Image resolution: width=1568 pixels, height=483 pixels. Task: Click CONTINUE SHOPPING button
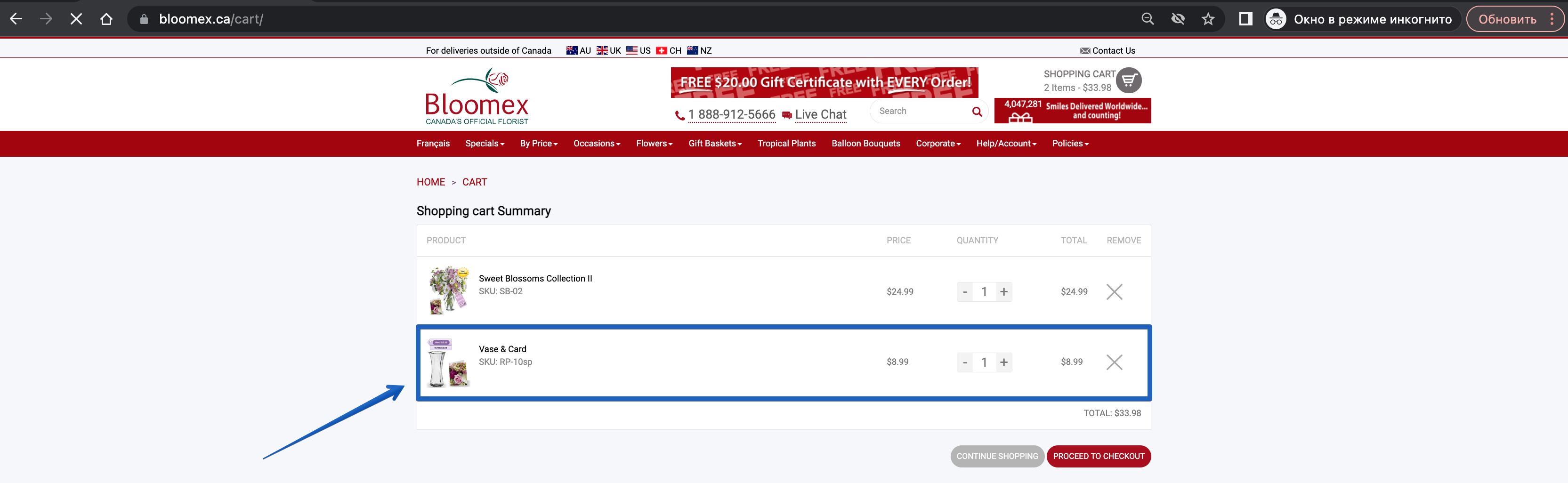point(997,456)
